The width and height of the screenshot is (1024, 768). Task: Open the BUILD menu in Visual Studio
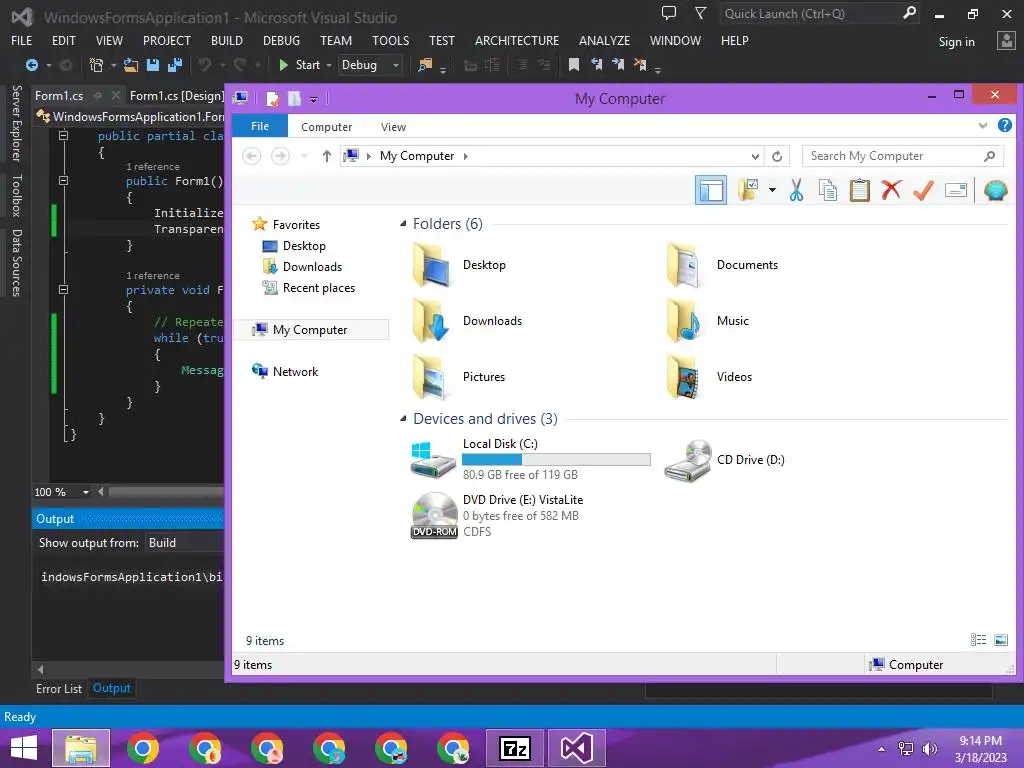click(x=227, y=40)
